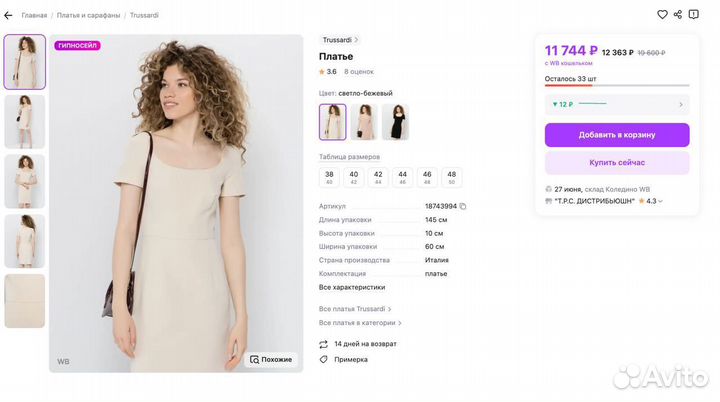The height and width of the screenshot is (402, 720).
Task: Click the 14-day return arrows icon
Action: [324, 344]
